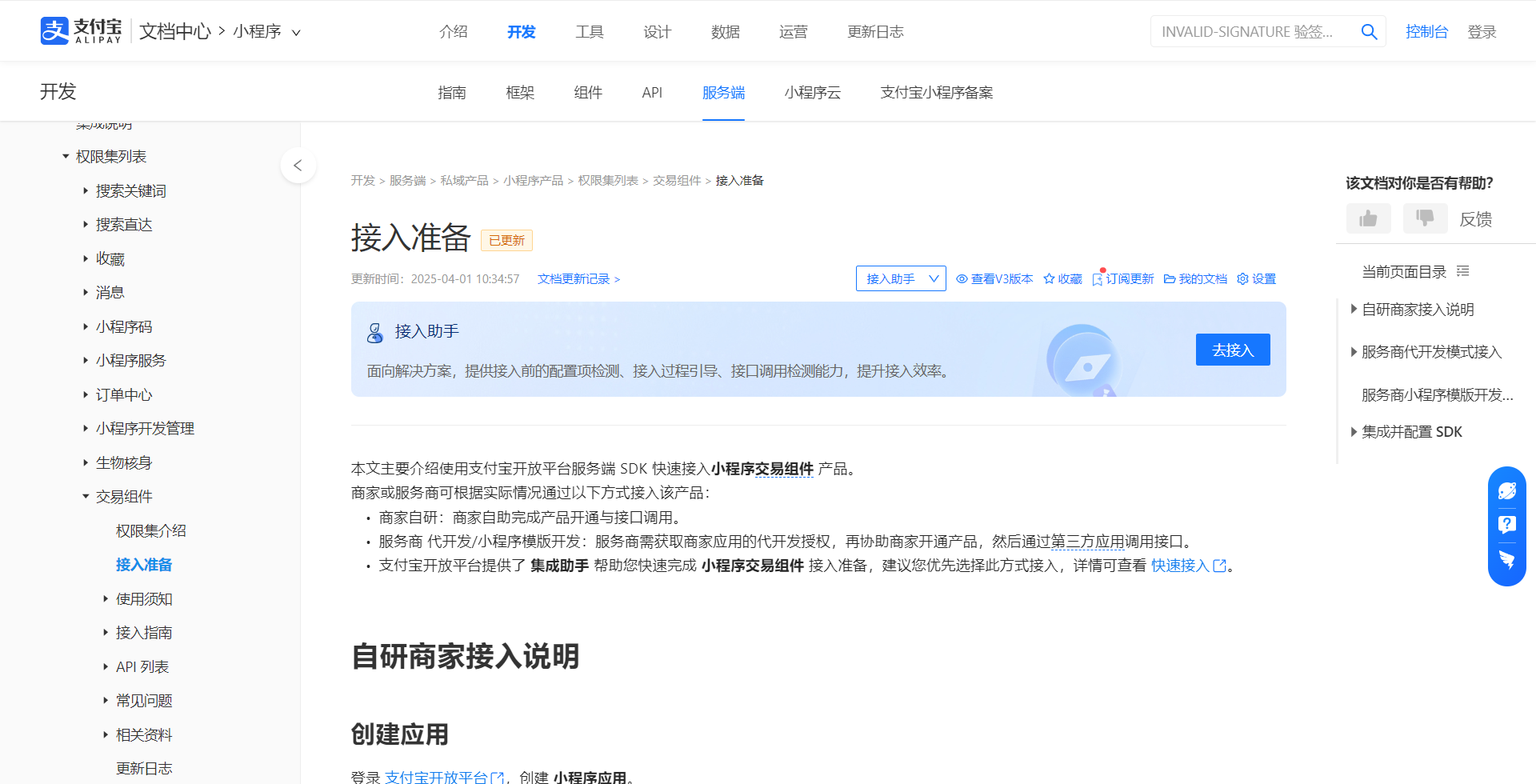Select the 组件 sub-tab
1536x784 pixels.
click(588, 93)
